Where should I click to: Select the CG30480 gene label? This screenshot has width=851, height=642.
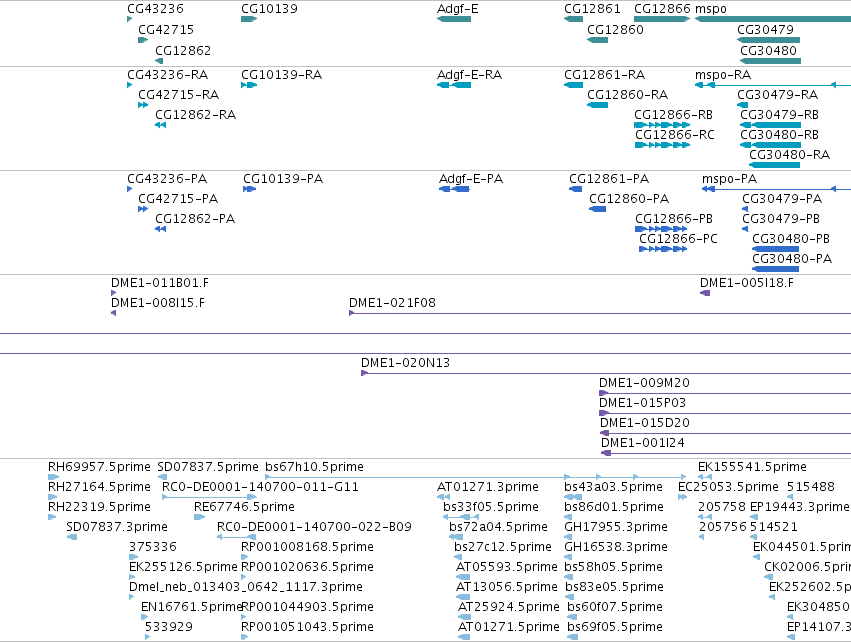tap(768, 50)
